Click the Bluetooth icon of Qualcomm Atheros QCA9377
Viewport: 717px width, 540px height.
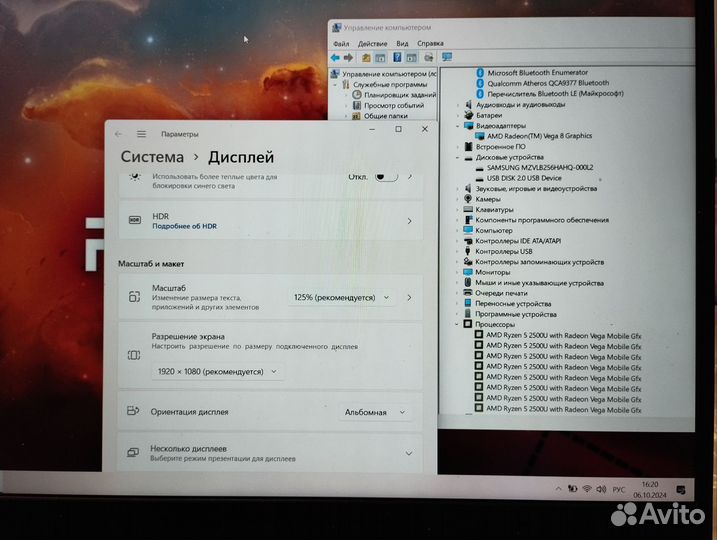tap(480, 83)
